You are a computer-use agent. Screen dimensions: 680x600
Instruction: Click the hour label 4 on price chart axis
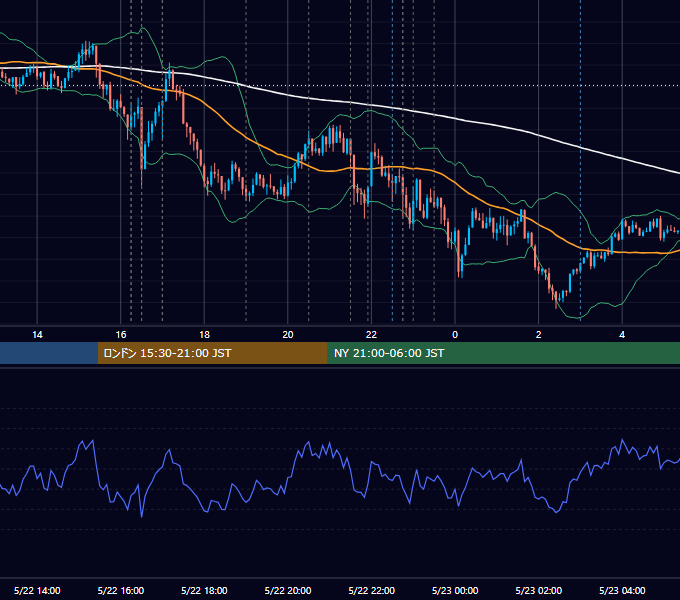tap(622, 335)
